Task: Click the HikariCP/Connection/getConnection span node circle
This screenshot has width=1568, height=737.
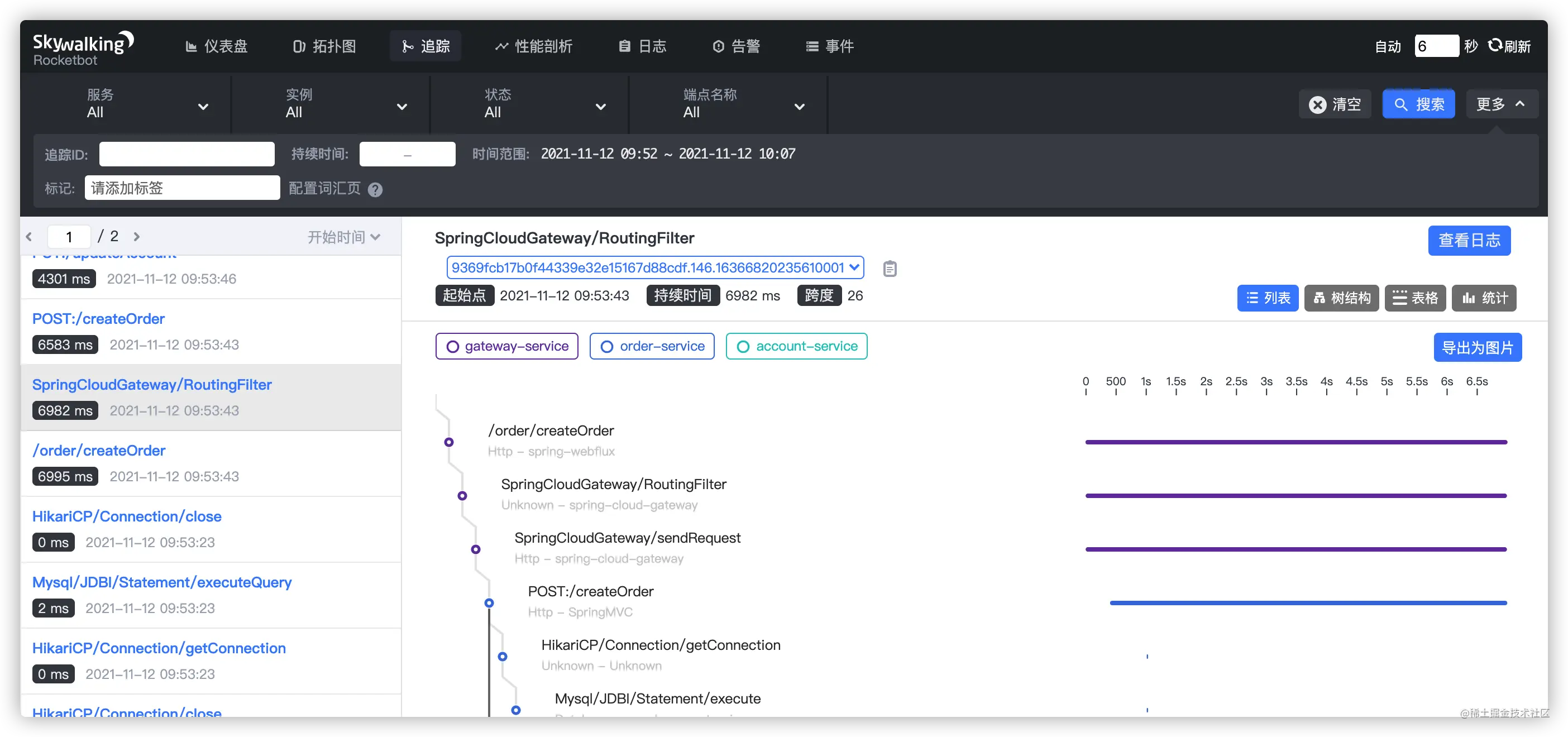Action: (502, 657)
